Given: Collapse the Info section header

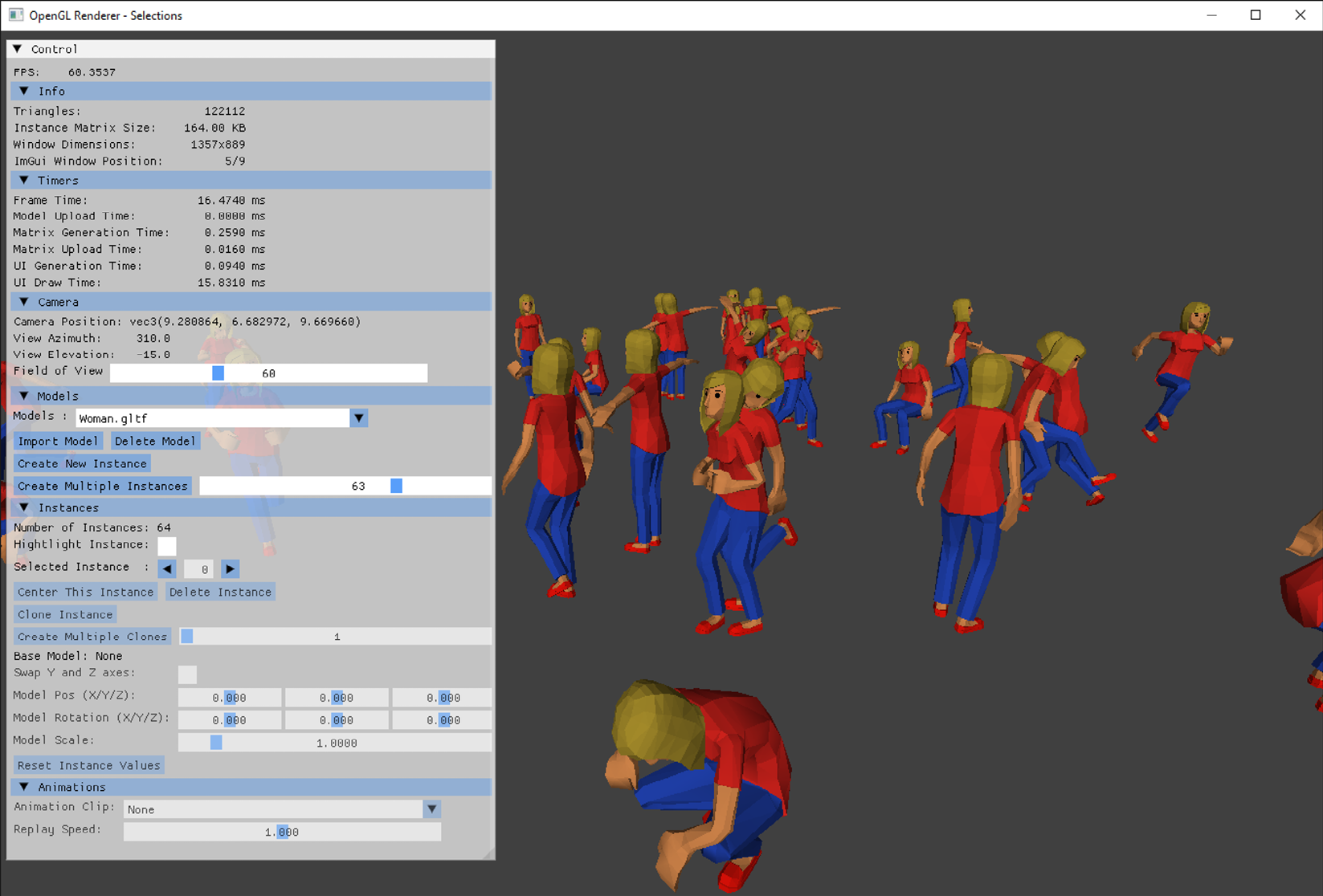Looking at the screenshot, I should [x=24, y=92].
